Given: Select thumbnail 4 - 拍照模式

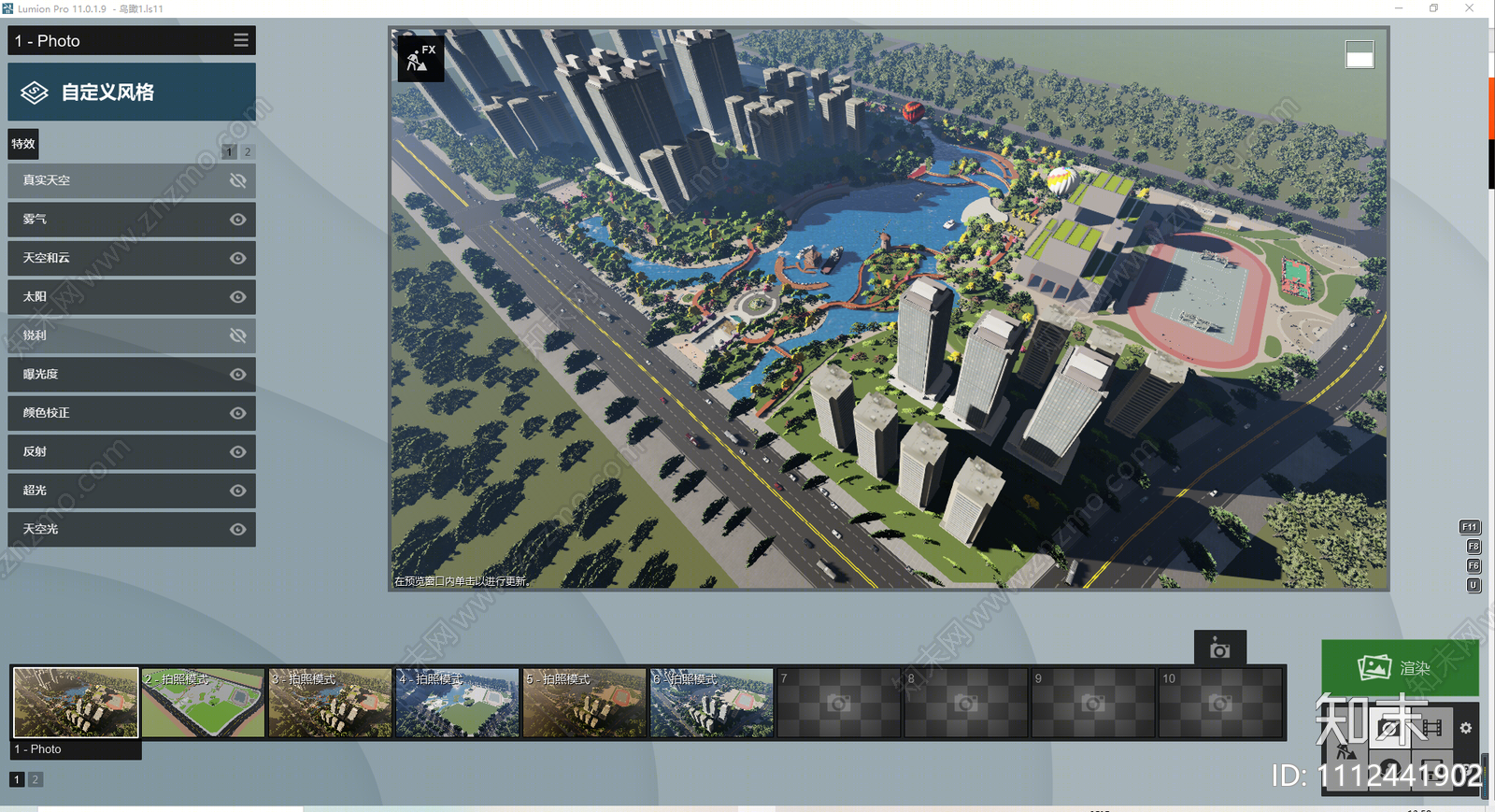Looking at the screenshot, I should pyautogui.click(x=457, y=703).
